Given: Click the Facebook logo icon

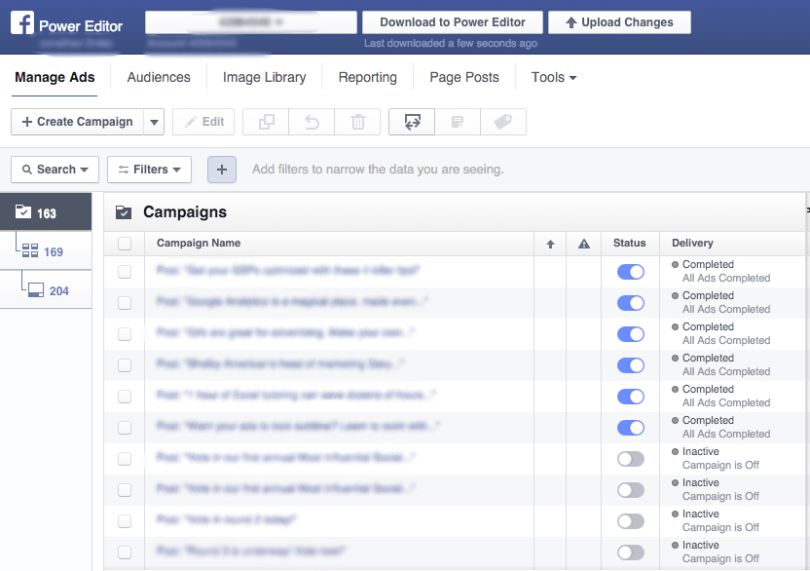Looking at the screenshot, I should (22, 23).
